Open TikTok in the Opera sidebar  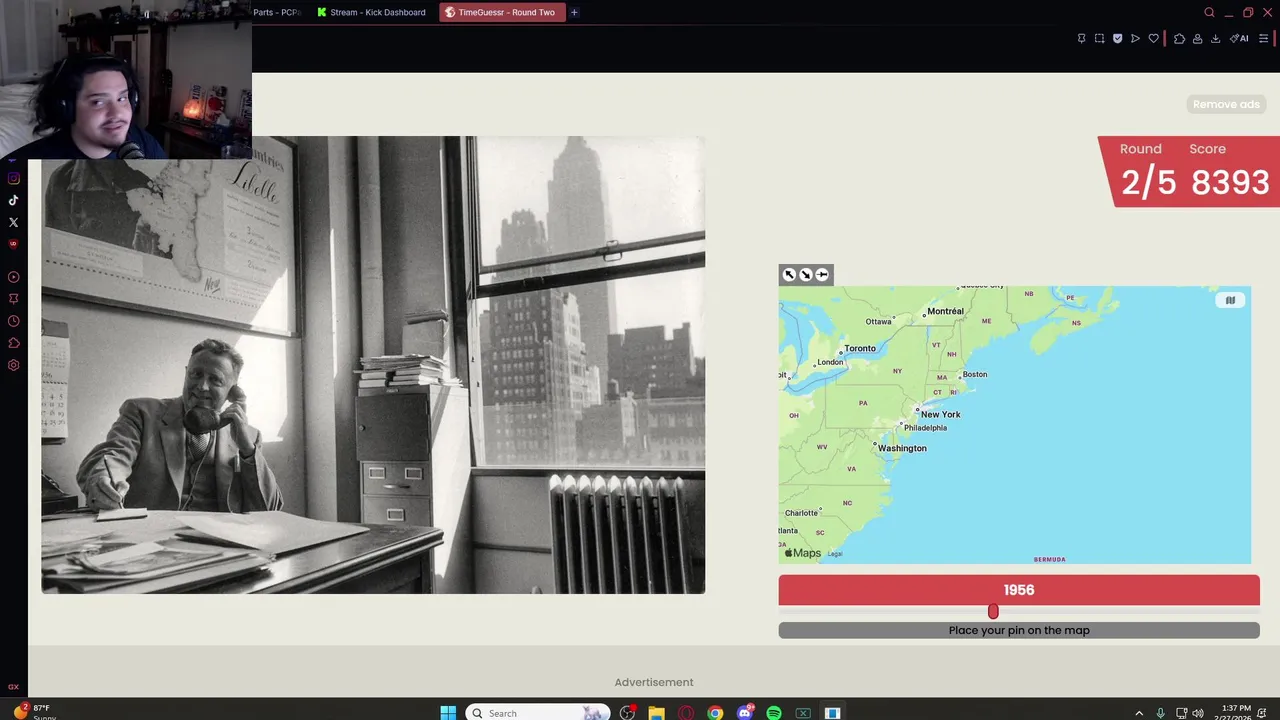click(14, 200)
